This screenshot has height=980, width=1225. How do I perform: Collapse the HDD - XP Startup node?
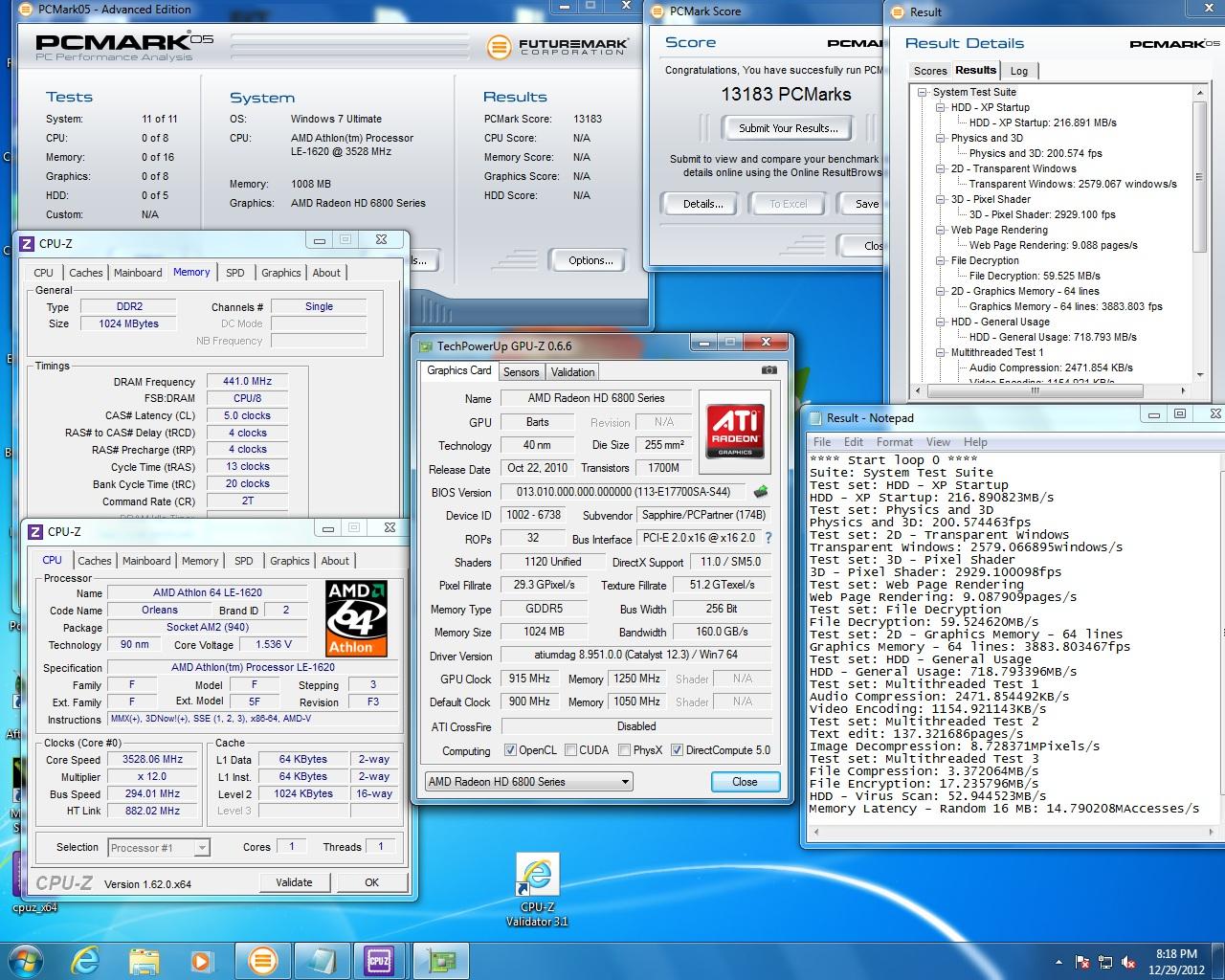(941, 108)
